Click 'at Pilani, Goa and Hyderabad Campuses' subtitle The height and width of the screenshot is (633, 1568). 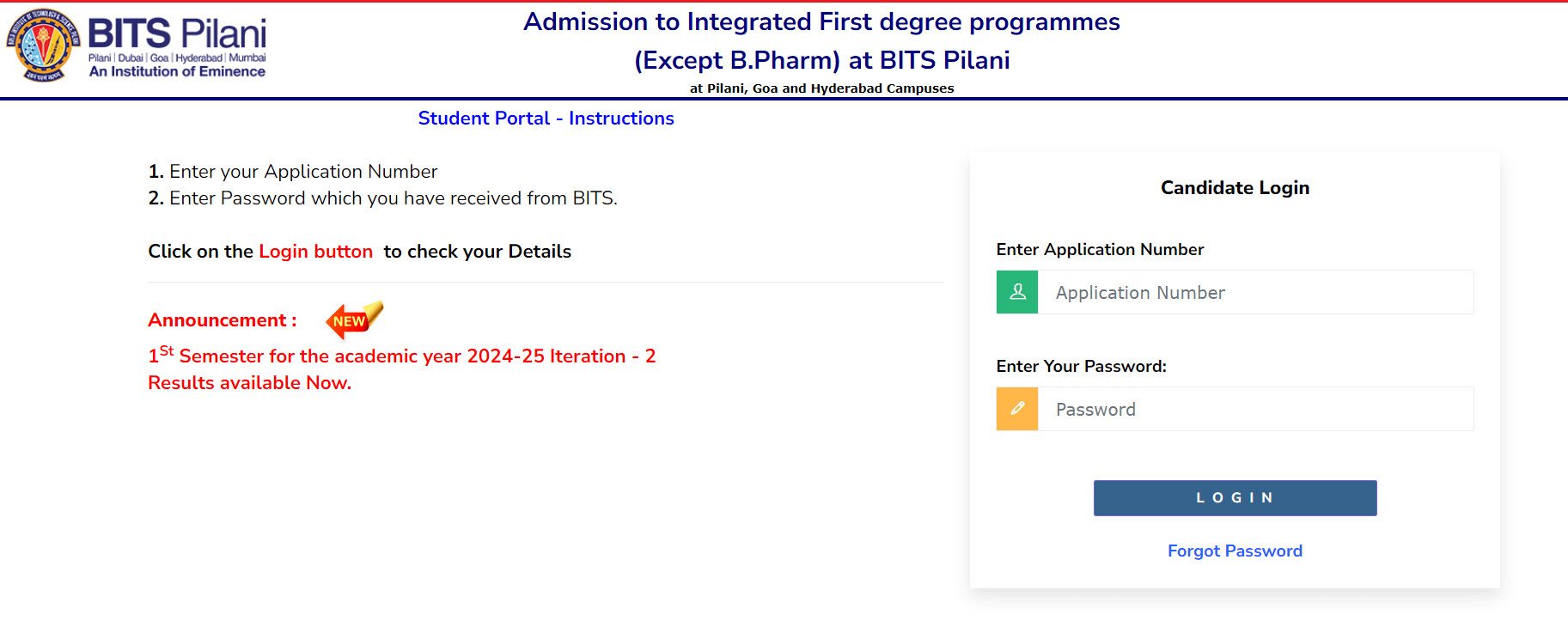click(821, 88)
